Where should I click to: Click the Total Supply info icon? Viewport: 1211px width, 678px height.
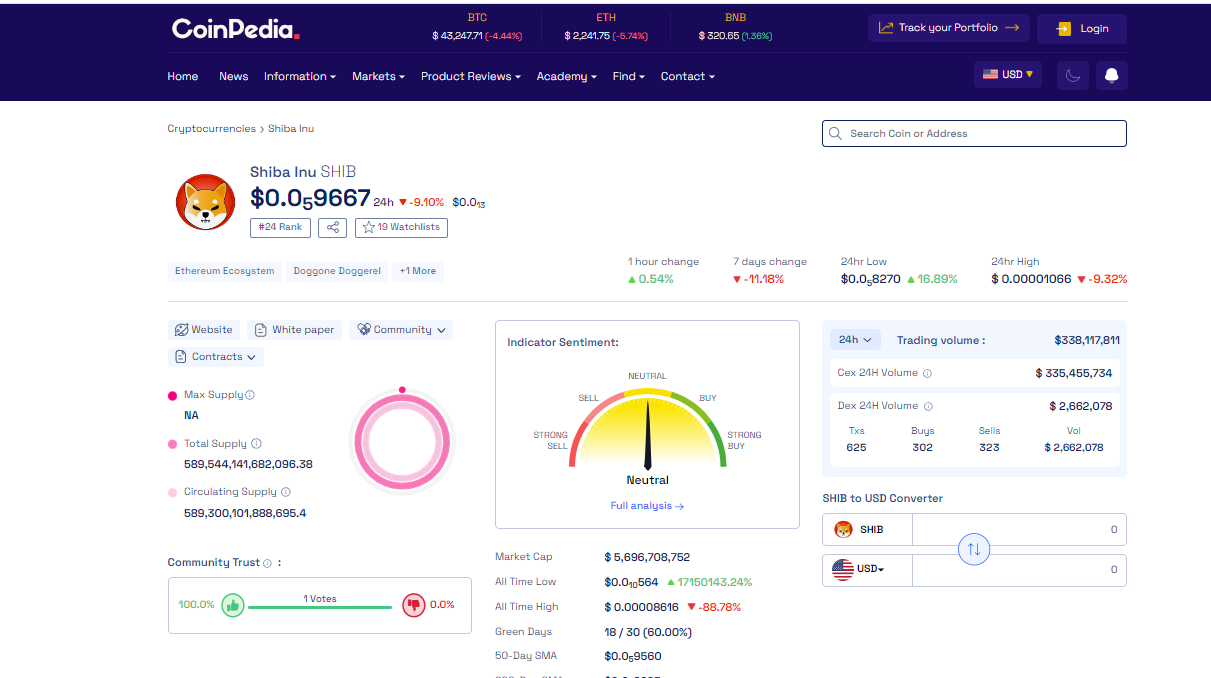point(256,444)
